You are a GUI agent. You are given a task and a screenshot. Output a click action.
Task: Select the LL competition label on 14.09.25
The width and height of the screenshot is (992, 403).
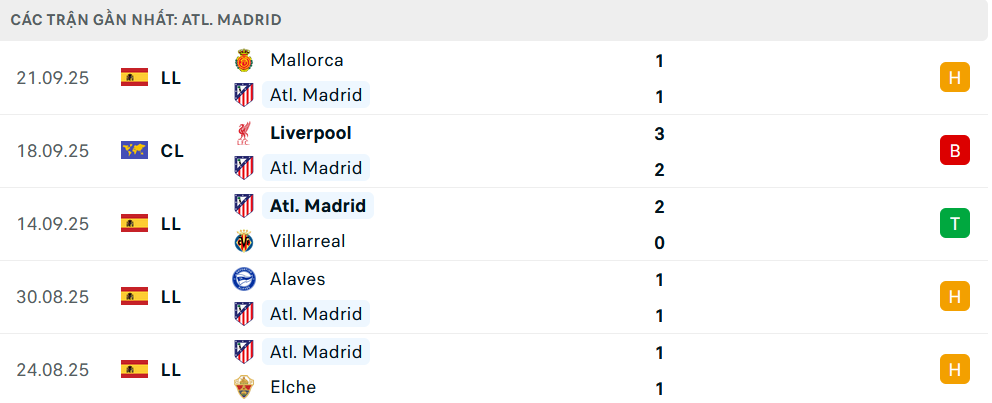[x=171, y=224]
